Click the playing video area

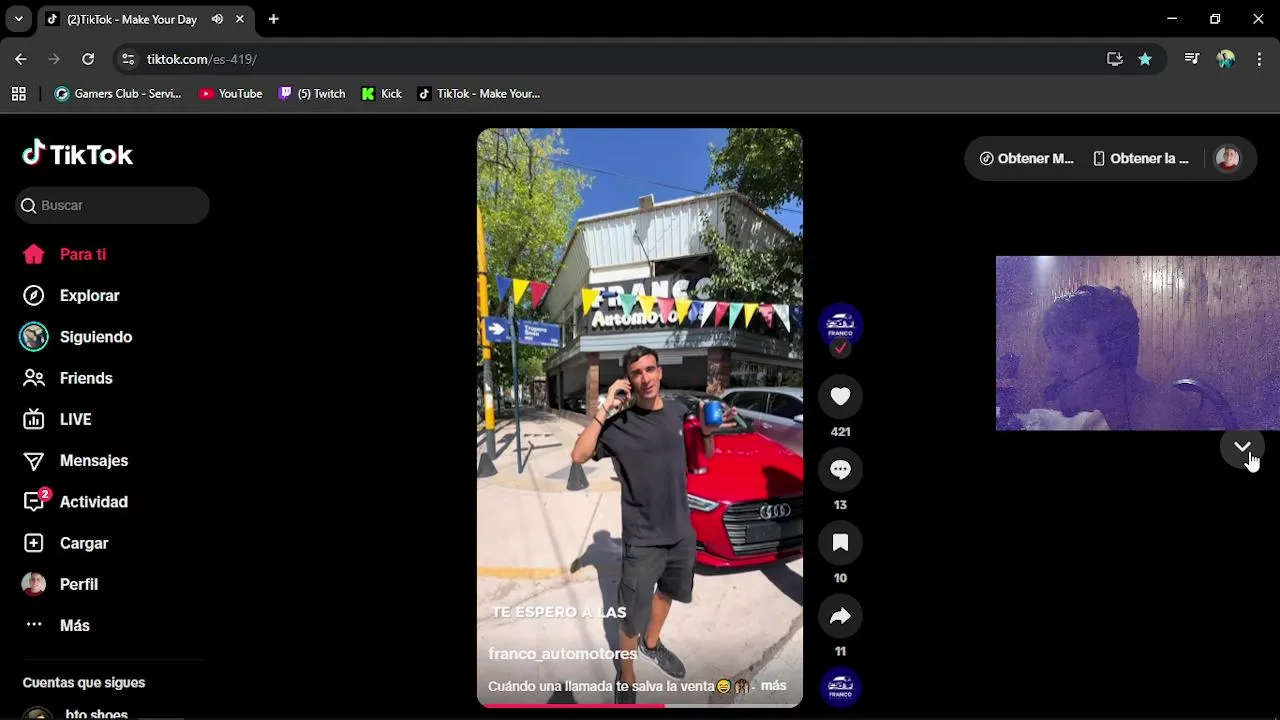click(640, 418)
